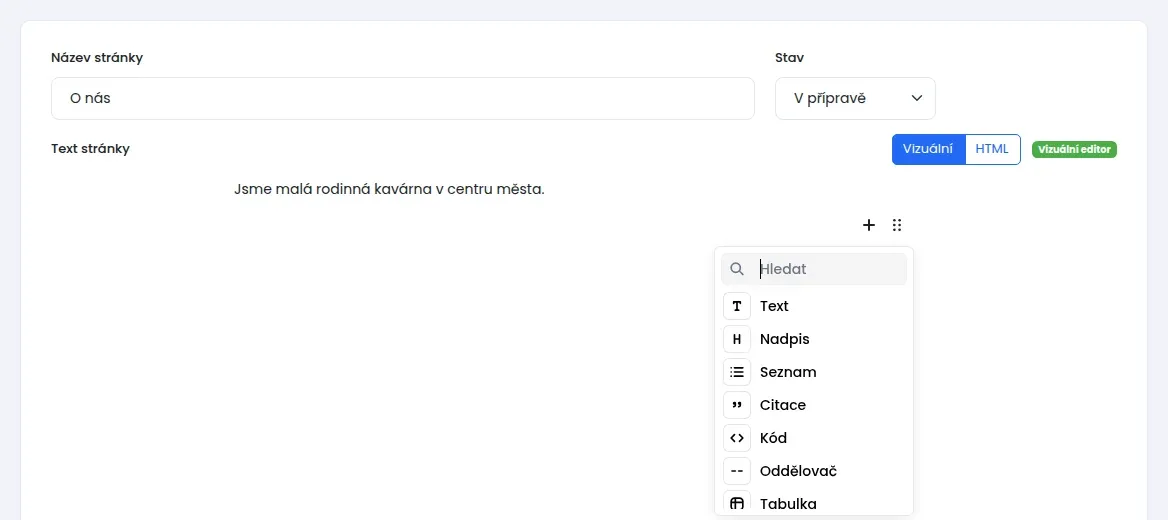Click the Název stránky label
Viewport: 1168px width, 520px height.
tap(97, 58)
